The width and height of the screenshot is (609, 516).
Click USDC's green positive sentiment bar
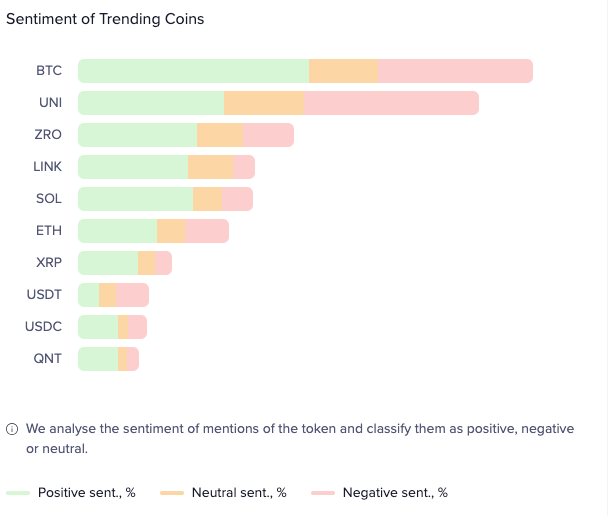coord(97,327)
